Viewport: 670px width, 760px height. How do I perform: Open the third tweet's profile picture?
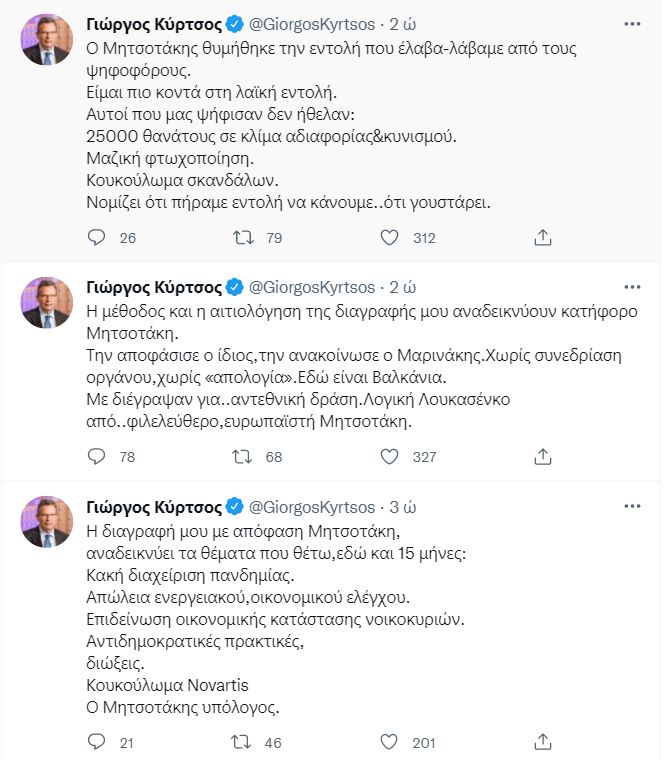(x=46, y=522)
